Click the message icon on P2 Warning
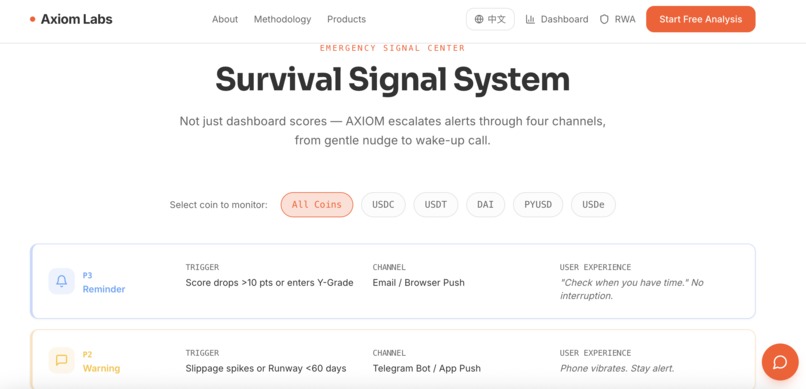Screen dimensions: 806x389 point(62,360)
